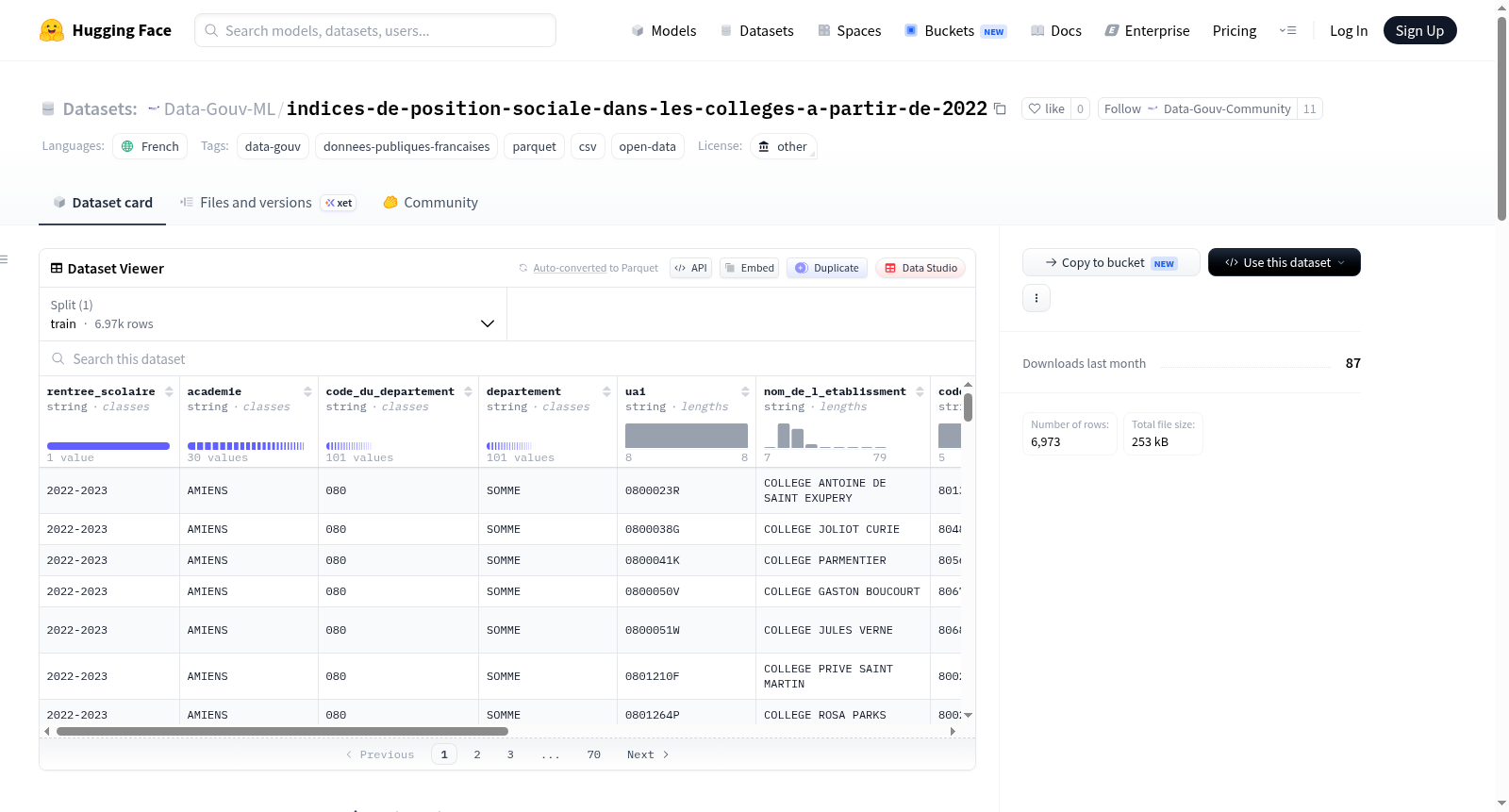Expand the left sidebar toggle icon

tap(4, 259)
